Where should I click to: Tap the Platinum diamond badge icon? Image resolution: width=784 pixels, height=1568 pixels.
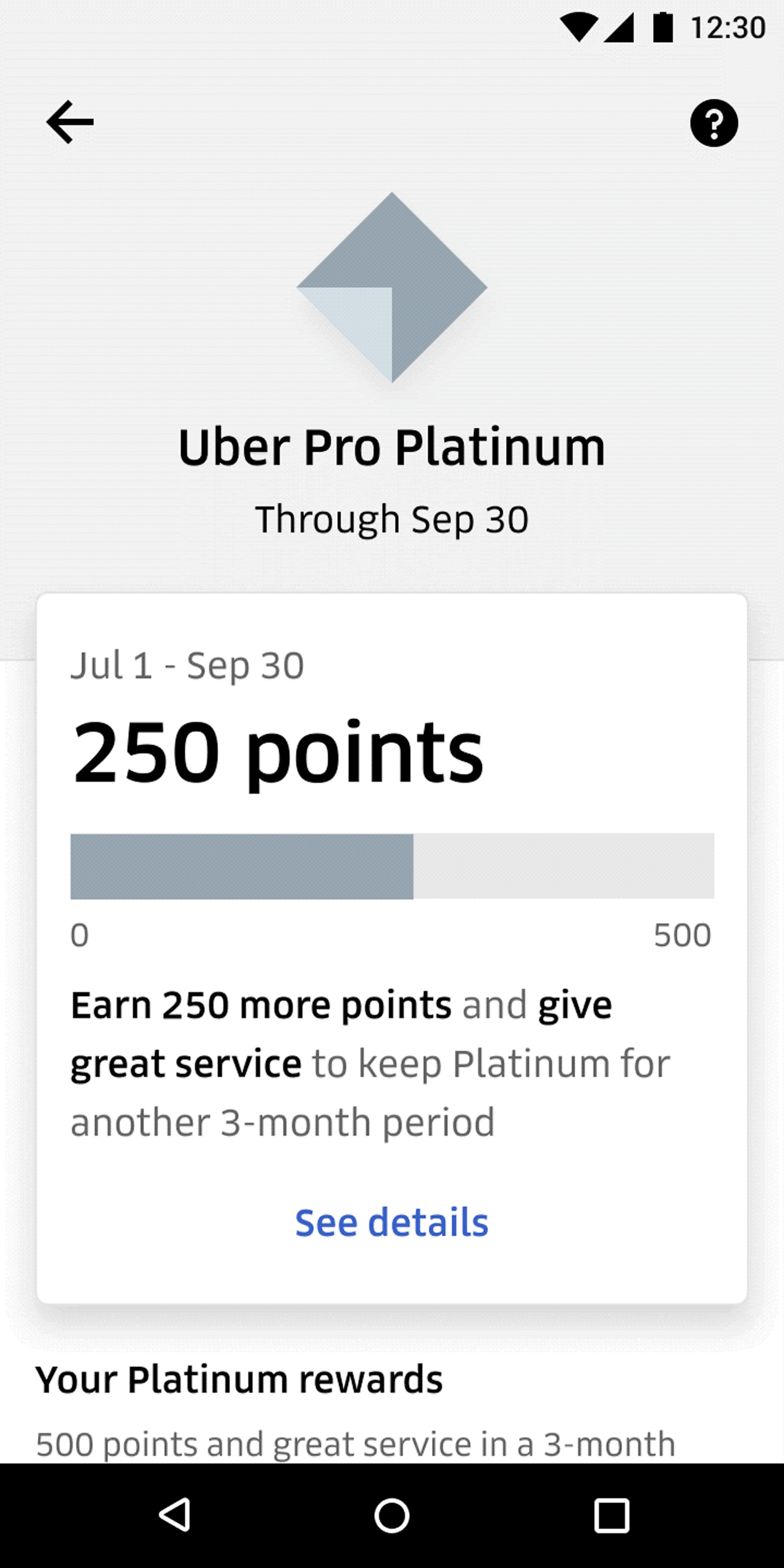click(392, 287)
